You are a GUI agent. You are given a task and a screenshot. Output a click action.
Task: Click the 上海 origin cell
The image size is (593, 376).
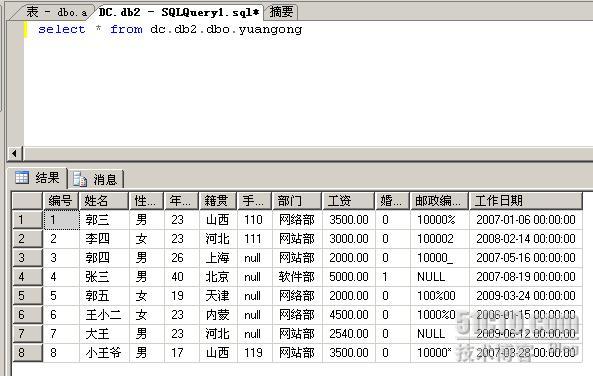click(x=218, y=258)
